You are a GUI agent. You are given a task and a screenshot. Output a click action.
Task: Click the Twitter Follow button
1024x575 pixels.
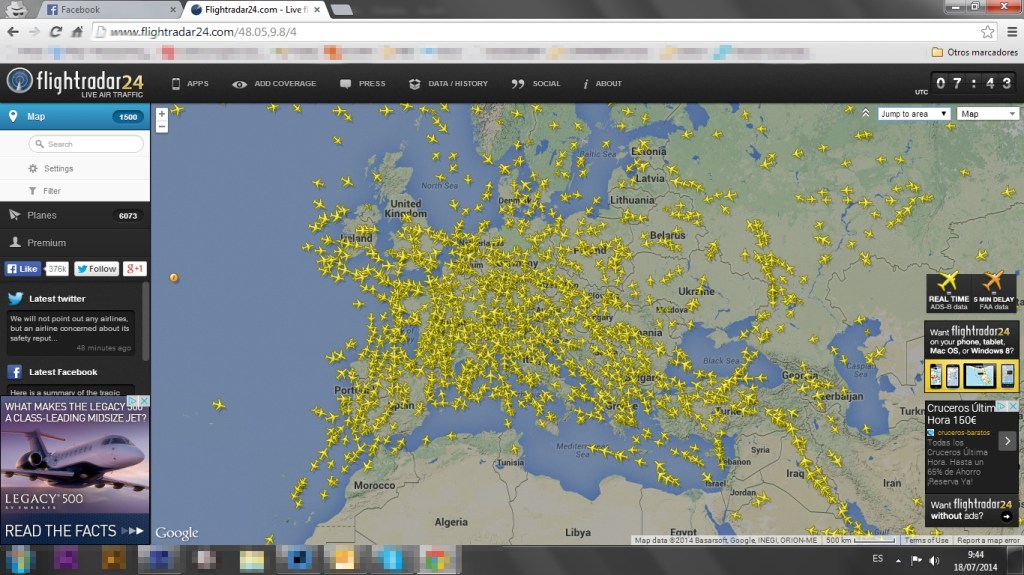coord(97,269)
